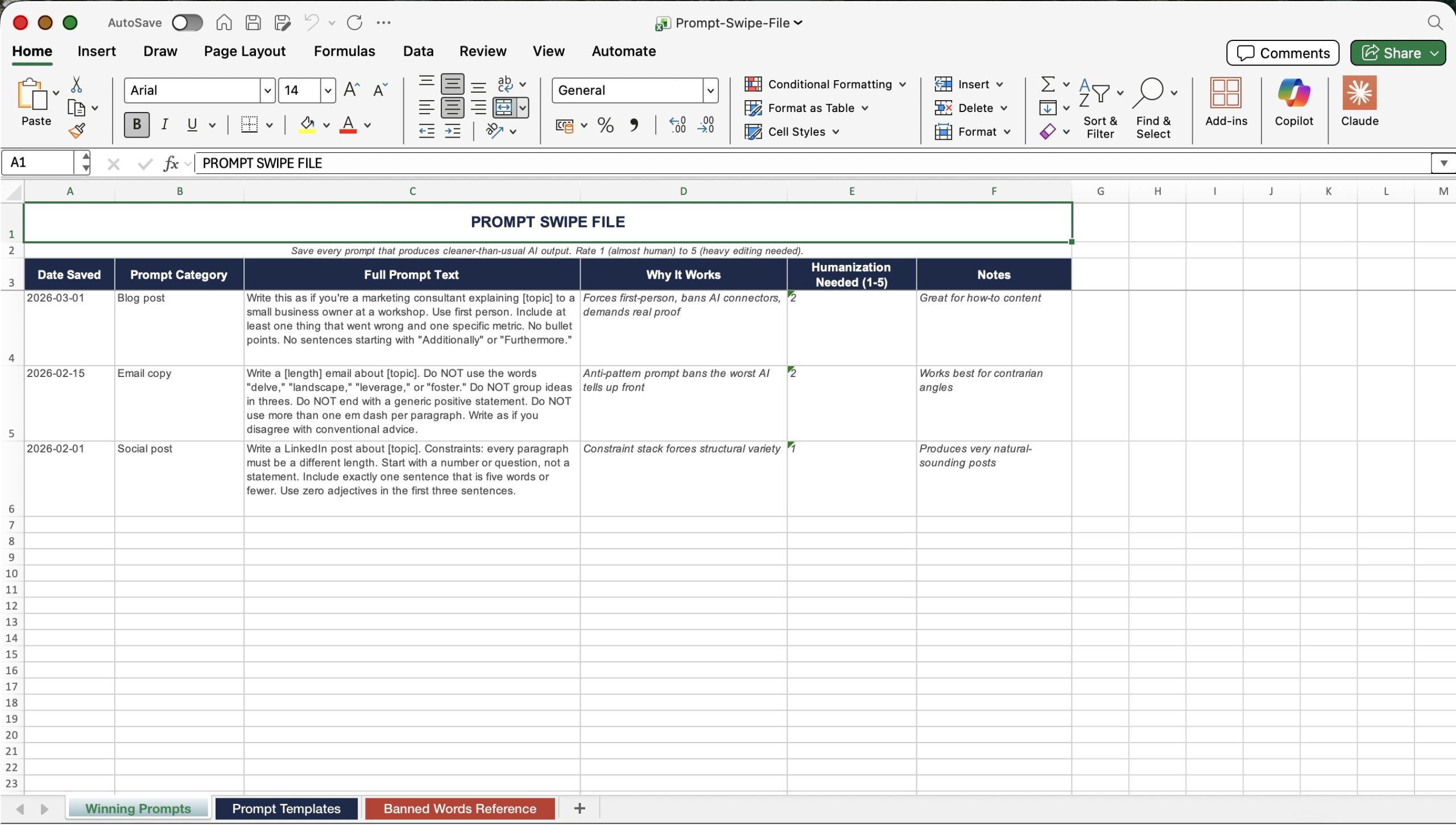Open the Arial font name dropdown
This screenshot has width=1456, height=825.
267,90
